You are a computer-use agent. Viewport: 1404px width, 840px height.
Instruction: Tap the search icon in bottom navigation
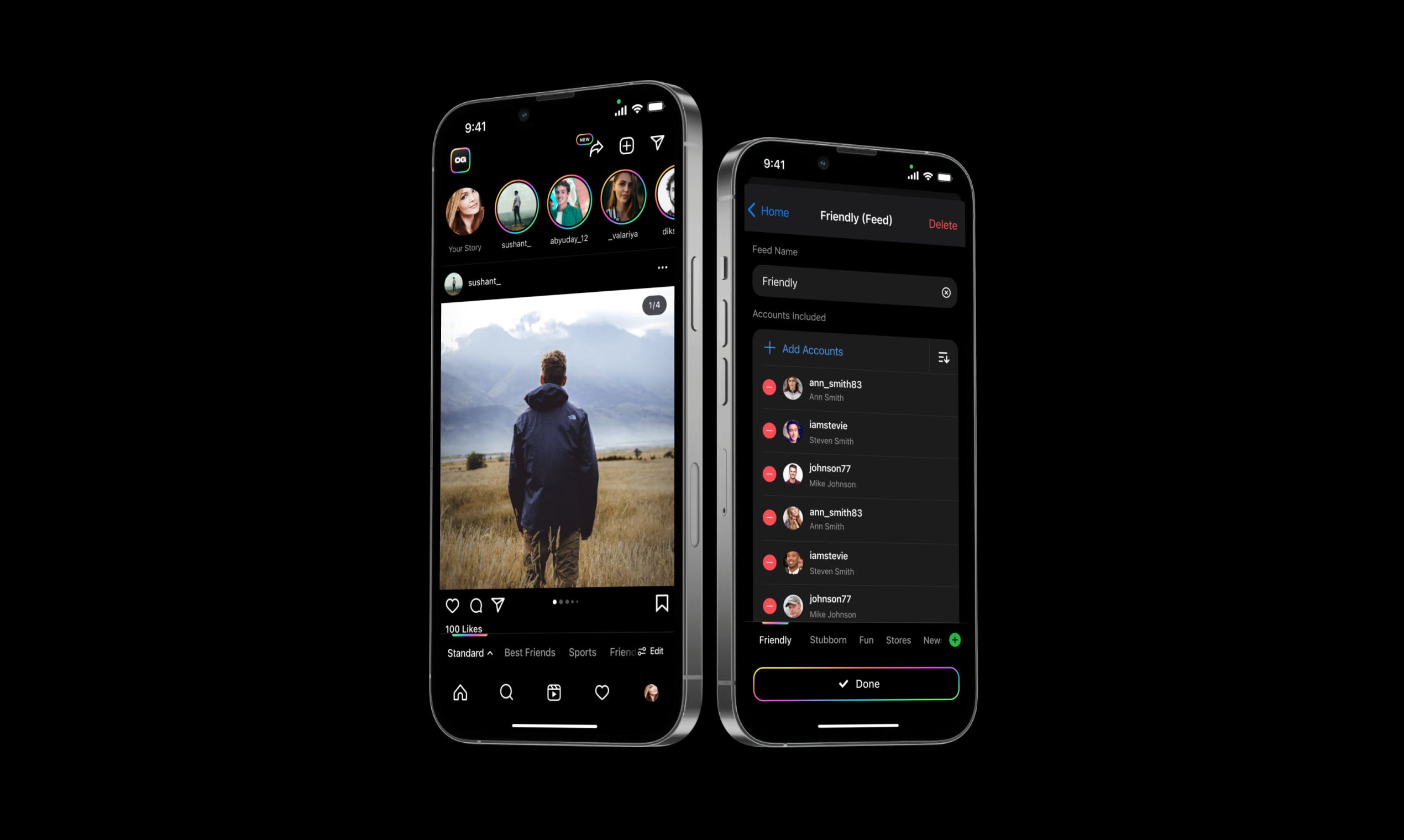pos(505,692)
